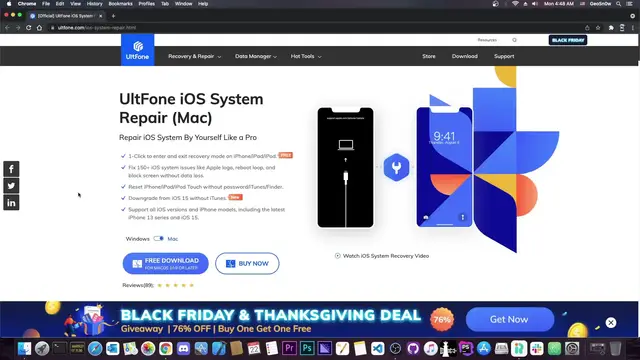Screen dimensions: 640x360
Task: Expand the Data Manager menu
Action: [256, 56]
